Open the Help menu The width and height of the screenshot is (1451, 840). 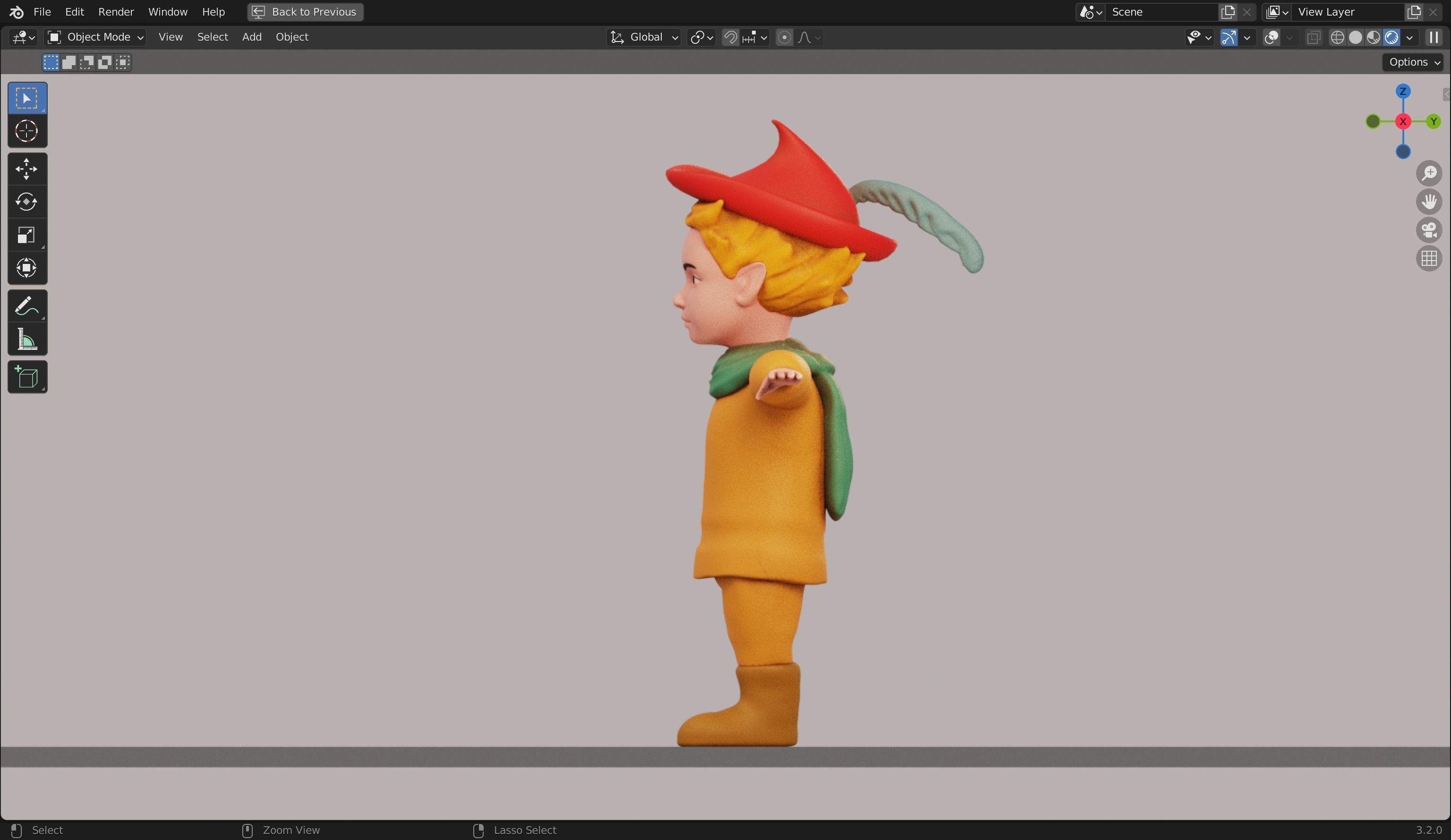click(x=213, y=12)
